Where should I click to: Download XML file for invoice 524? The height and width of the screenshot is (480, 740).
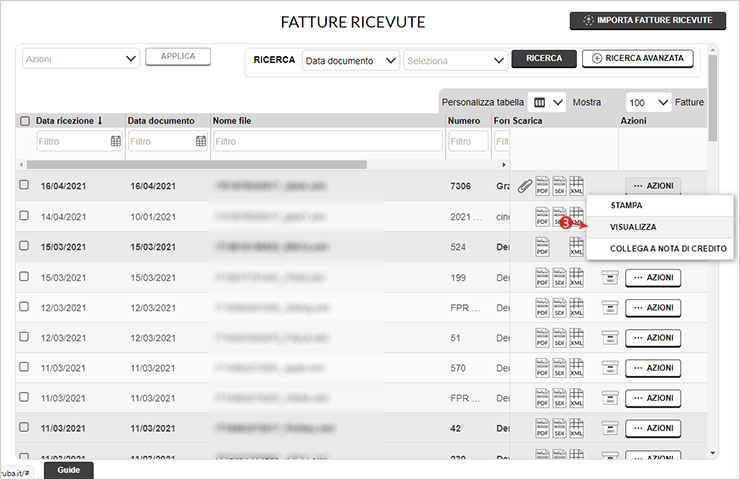click(x=576, y=247)
